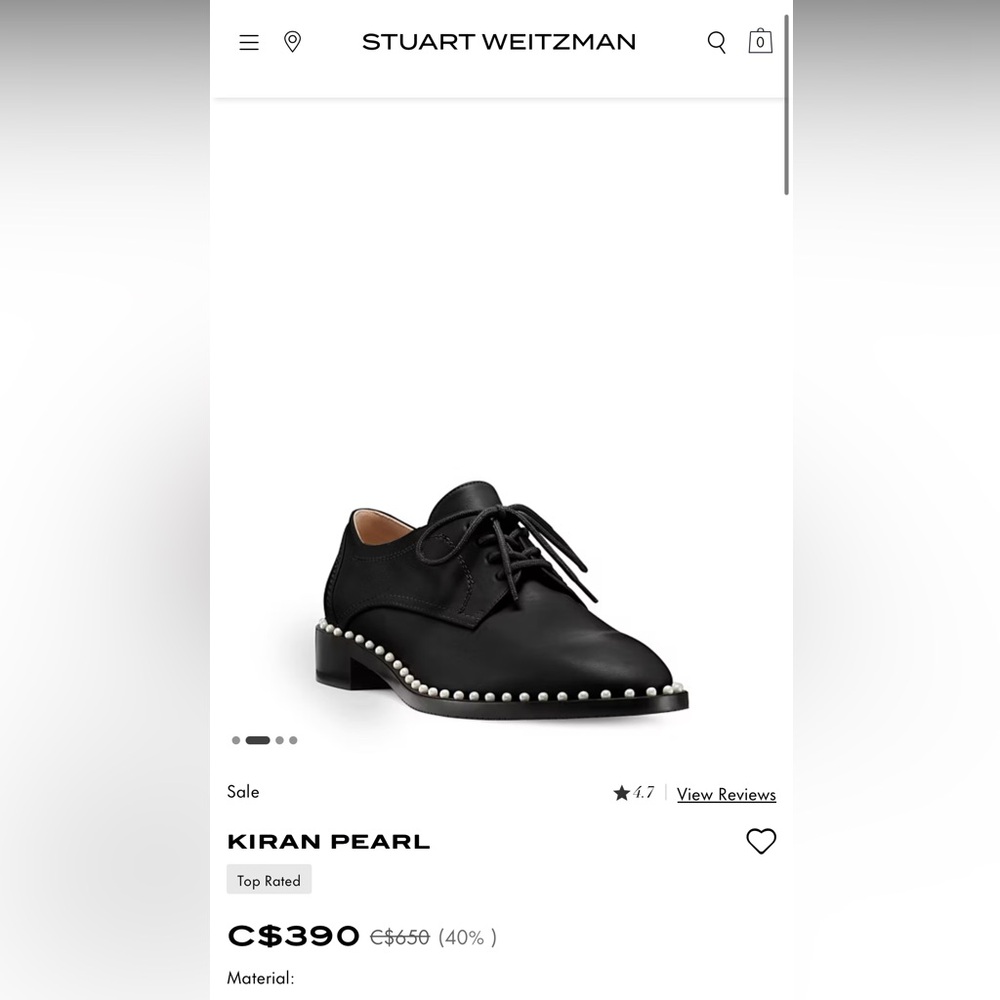Click the star icon beside the 4.7 rating
Screen dimensions: 1000x1000
pos(622,792)
